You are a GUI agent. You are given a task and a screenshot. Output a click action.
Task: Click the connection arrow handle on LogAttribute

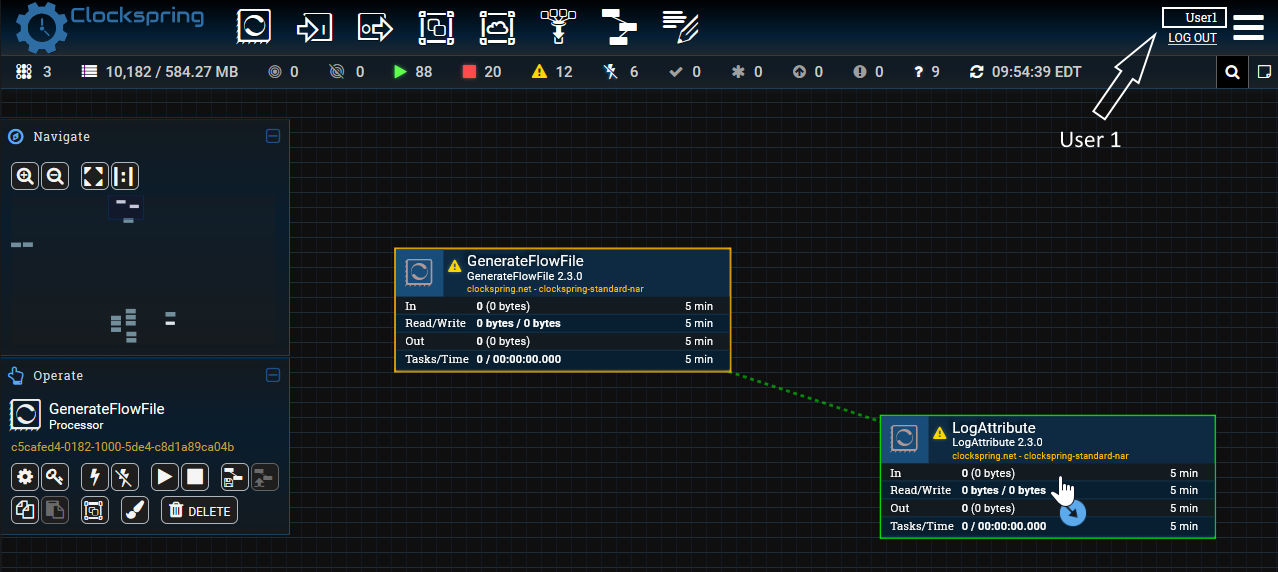pos(1072,514)
